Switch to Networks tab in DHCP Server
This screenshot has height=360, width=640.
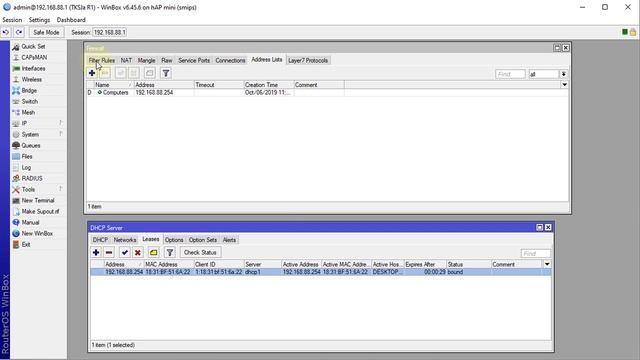pos(124,240)
